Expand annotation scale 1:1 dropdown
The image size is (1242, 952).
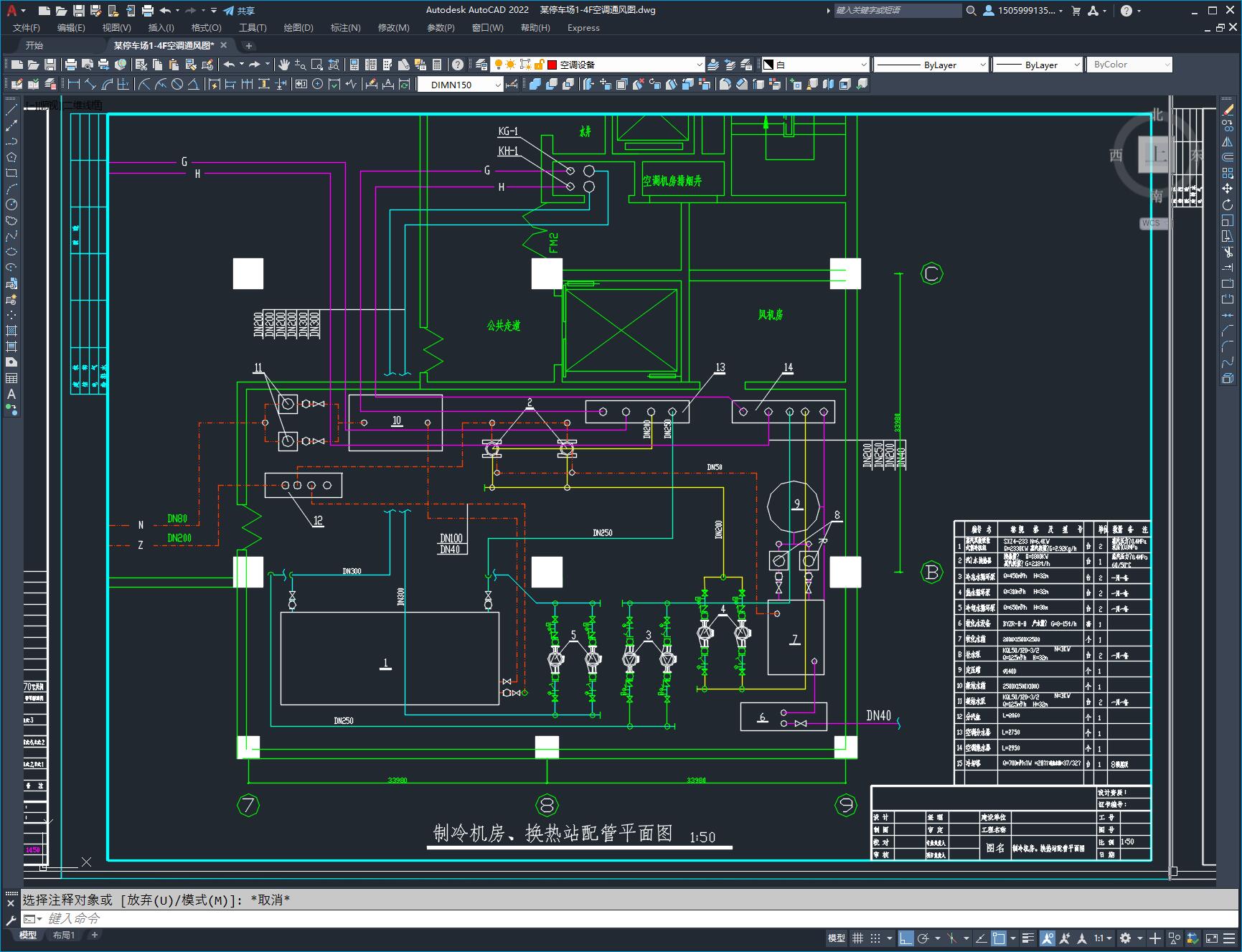1103,938
